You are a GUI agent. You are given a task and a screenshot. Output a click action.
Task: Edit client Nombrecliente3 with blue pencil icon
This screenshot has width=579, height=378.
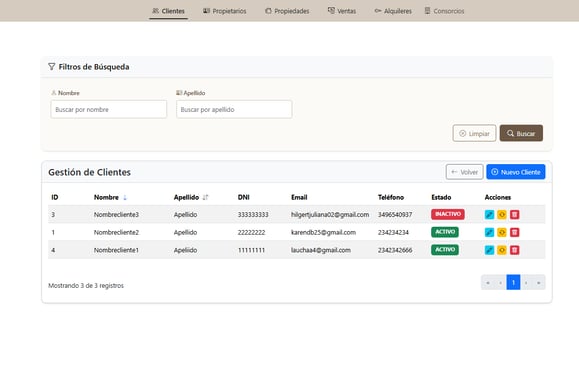pos(489,214)
